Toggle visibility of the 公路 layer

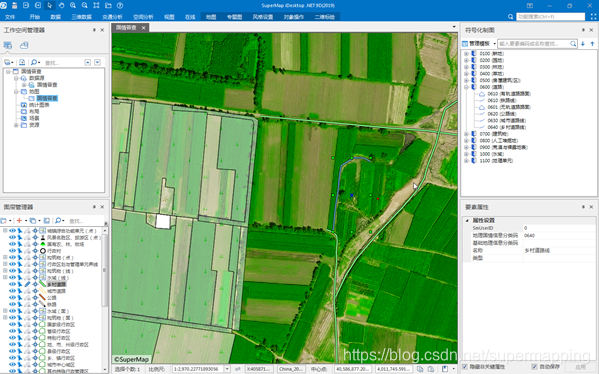[12, 298]
